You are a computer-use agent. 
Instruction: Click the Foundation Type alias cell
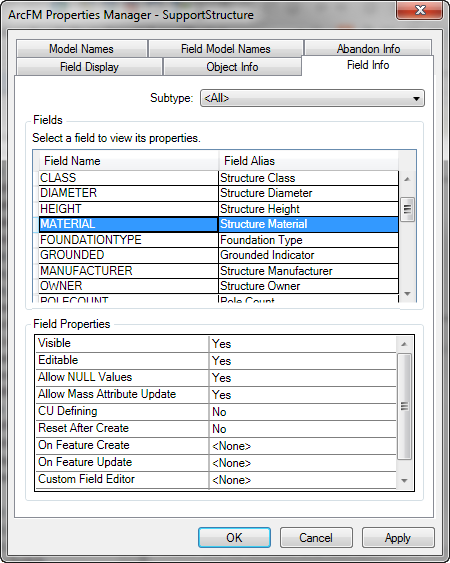tap(308, 239)
